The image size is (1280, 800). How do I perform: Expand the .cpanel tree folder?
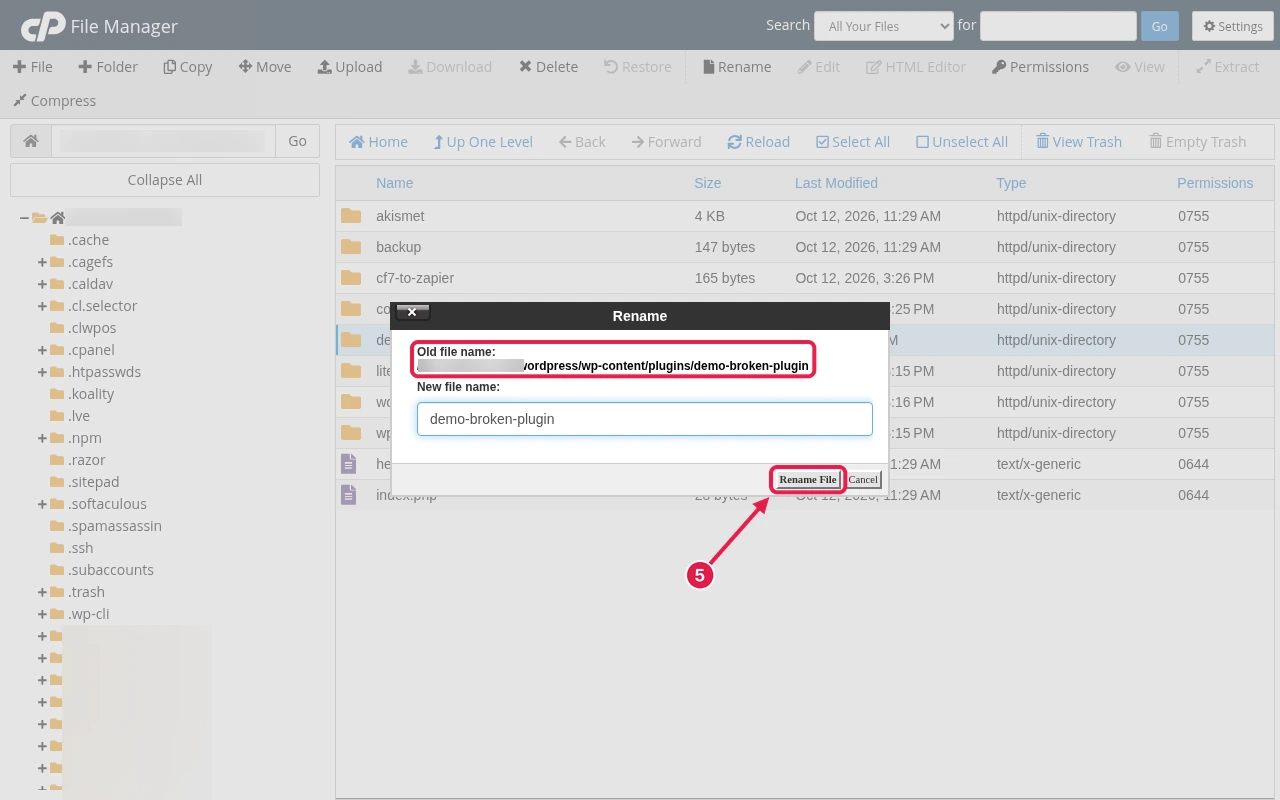click(42, 350)
